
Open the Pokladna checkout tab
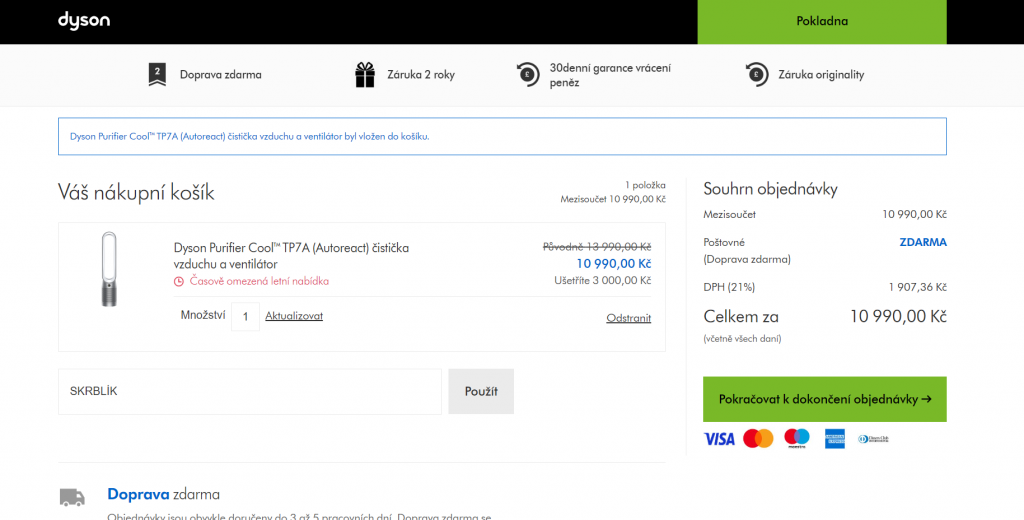pyautogui.click(x=822, y=22)
